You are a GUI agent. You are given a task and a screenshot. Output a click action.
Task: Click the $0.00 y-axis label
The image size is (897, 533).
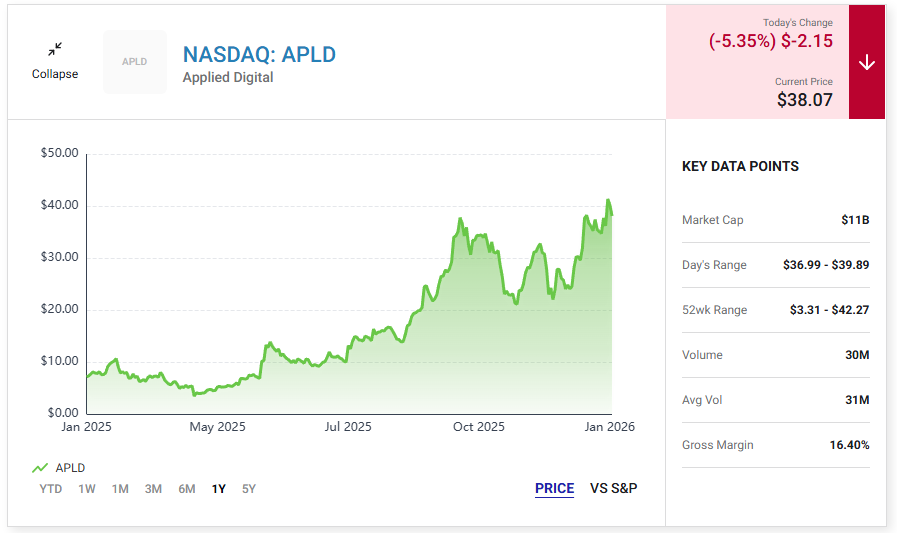click(63, 412)
